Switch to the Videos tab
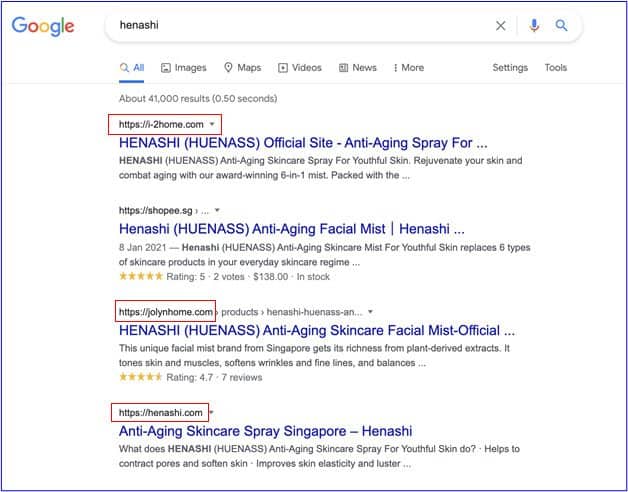 click(x=300, y=68)
